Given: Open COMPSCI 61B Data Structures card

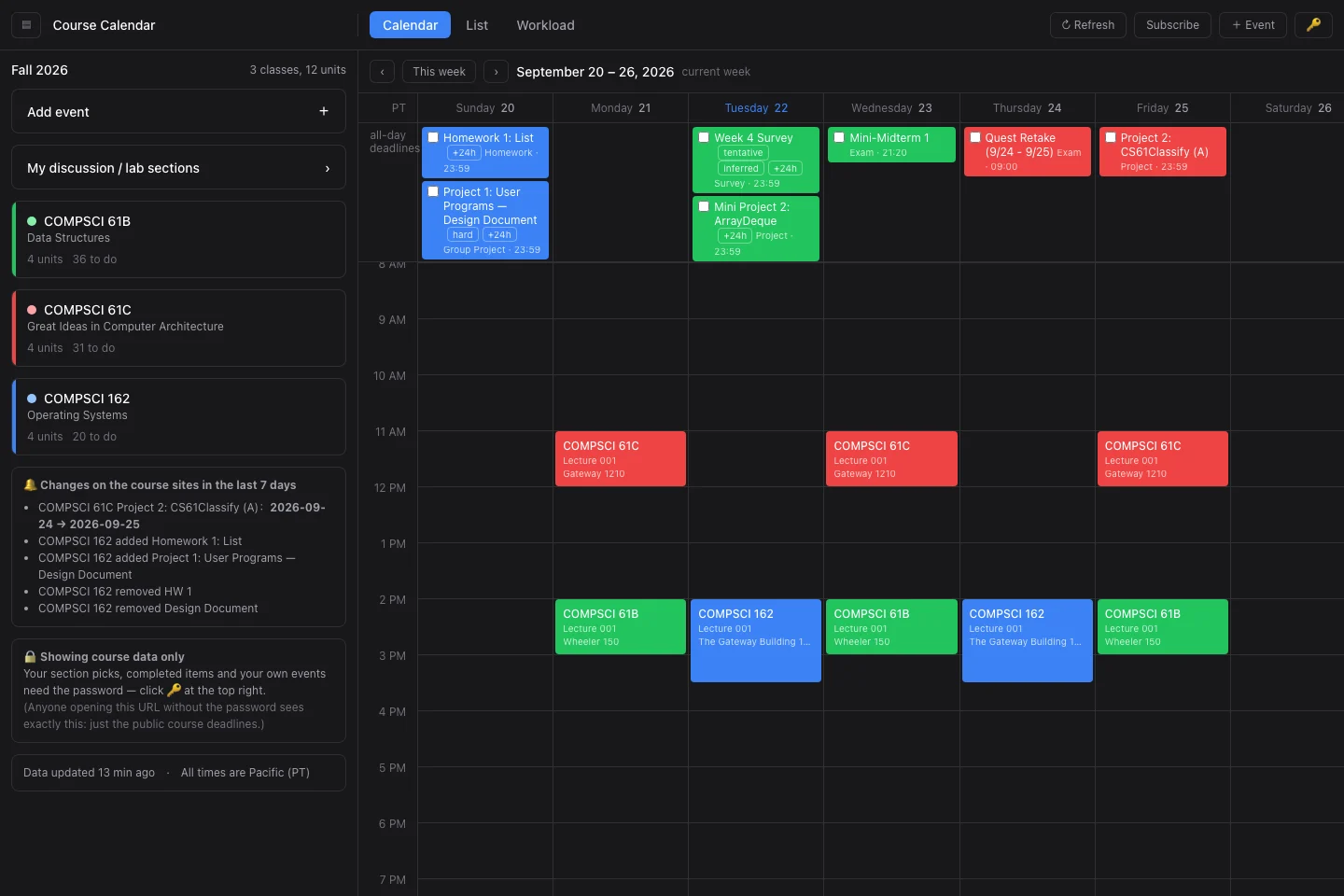Looking at the screenshot, I should 178,239.
